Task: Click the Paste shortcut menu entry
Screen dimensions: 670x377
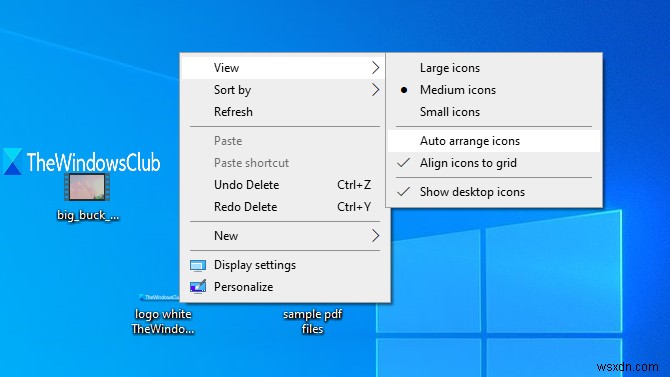Action: 285,163
